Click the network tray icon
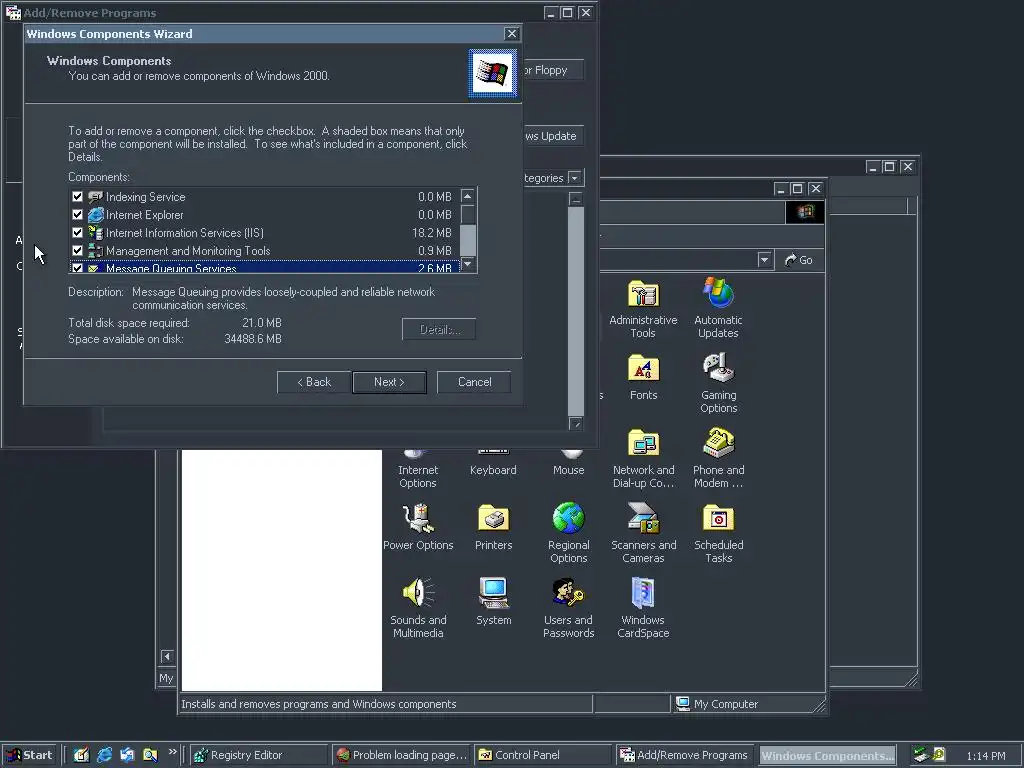Image resolution: width=1024 pixels, height=768 pixels. click(x=921, y=756)
